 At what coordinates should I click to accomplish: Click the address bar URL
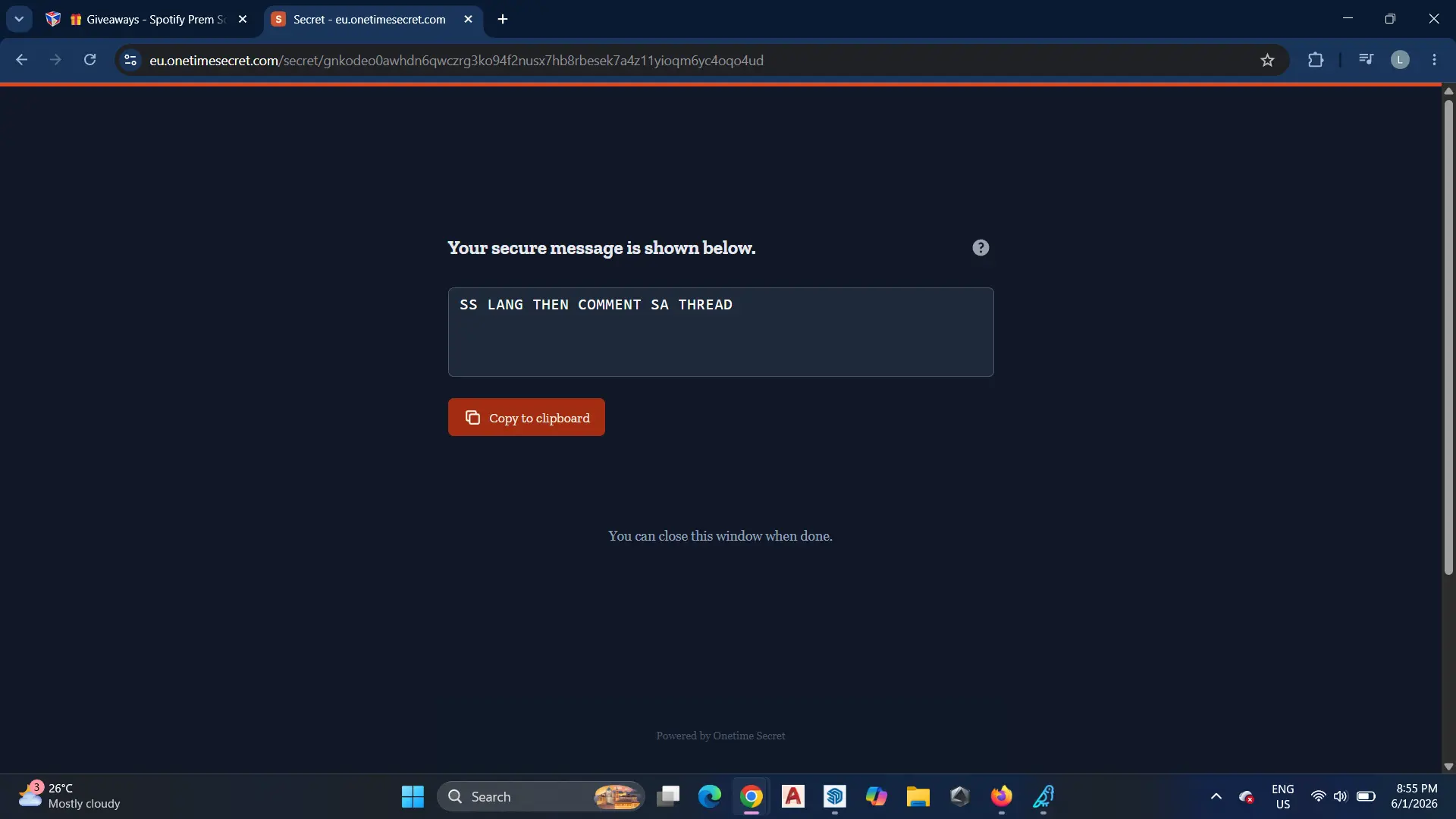[457, 61]
